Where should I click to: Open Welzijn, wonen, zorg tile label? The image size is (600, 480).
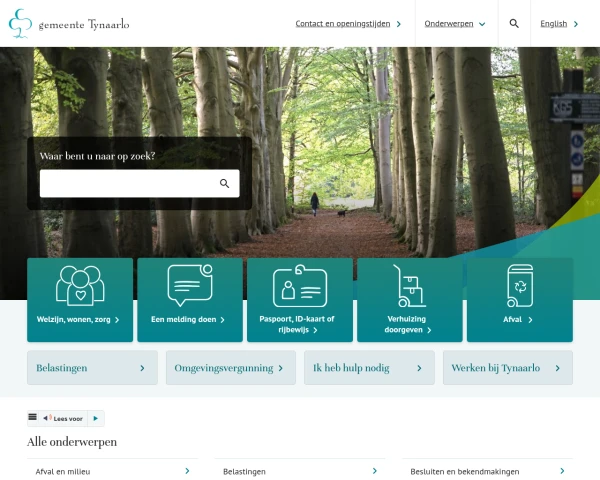[x=73, y=320]
